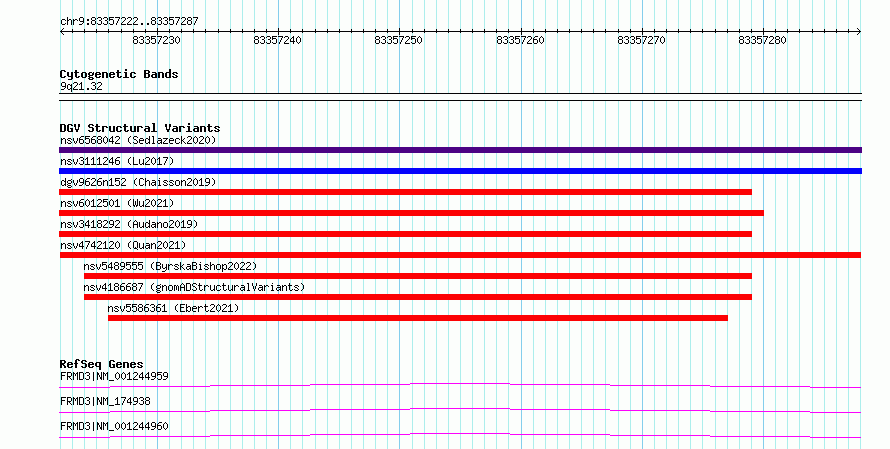The height and width of the screenshot is (449, 890).
Task: Select the red bar under nsv4186687
Action: point(418,297)
